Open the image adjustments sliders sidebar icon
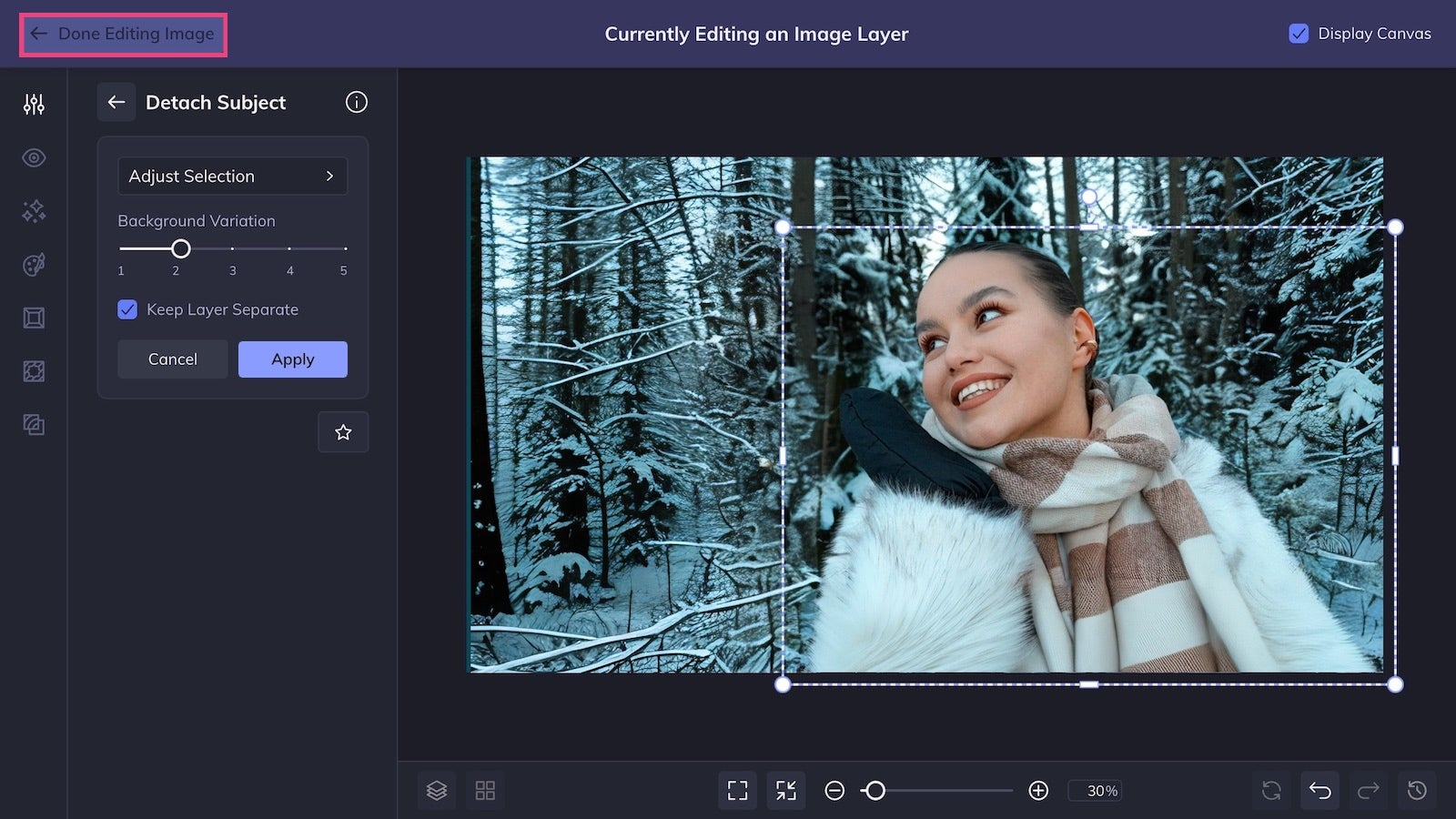1456x819 pixels. click(x=34, y=104)
